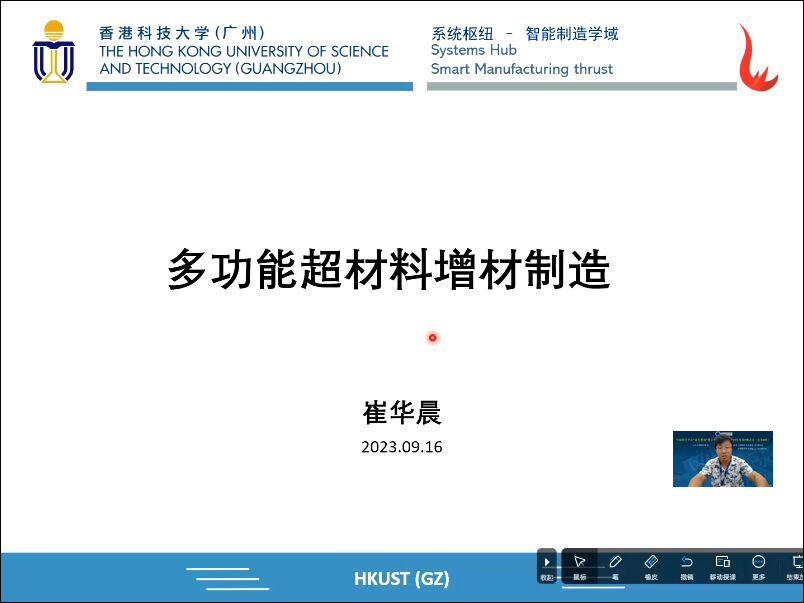
Task: Select the Eraser (橡皮) tool
Action: pos(651,564)
